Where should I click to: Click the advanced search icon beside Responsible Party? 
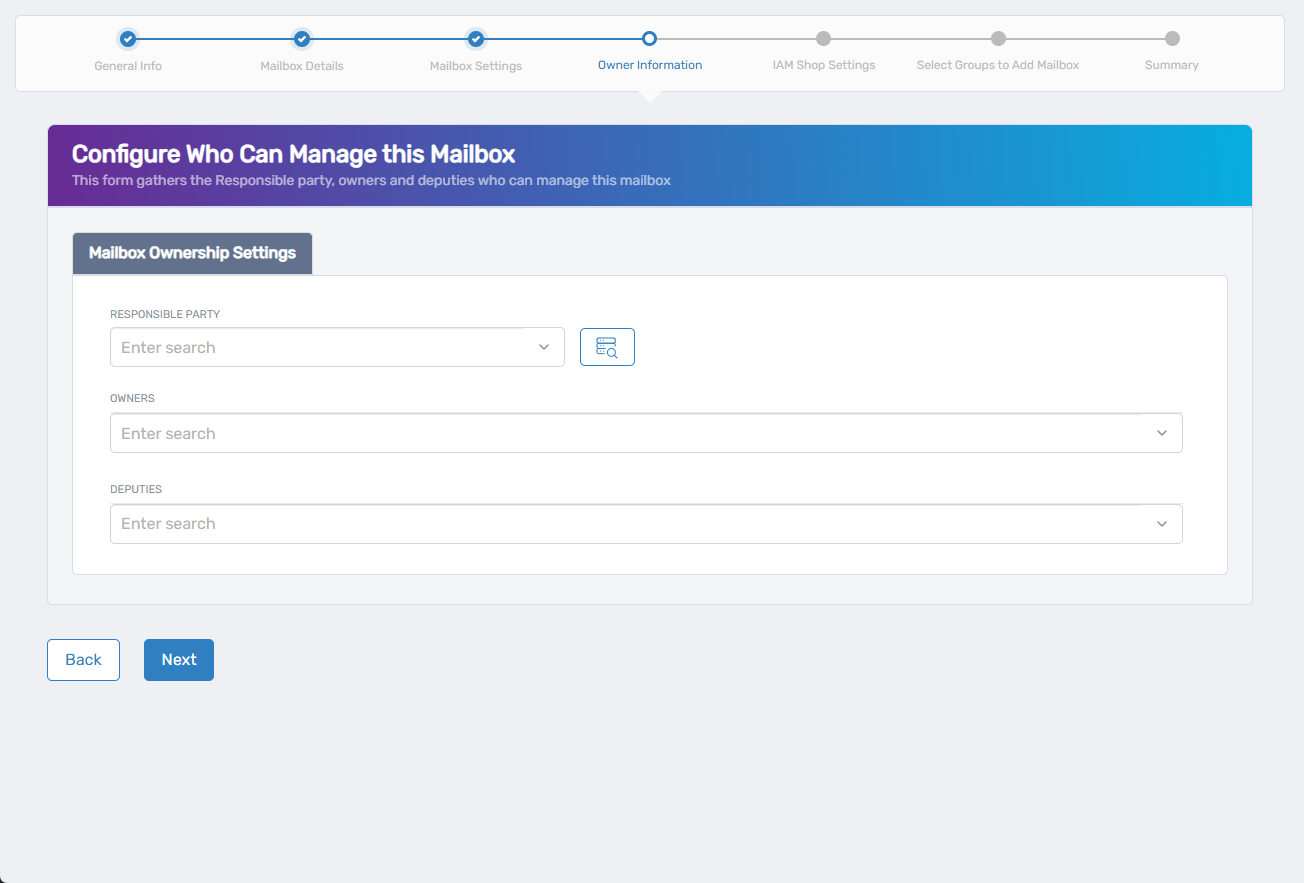point(607,346)
